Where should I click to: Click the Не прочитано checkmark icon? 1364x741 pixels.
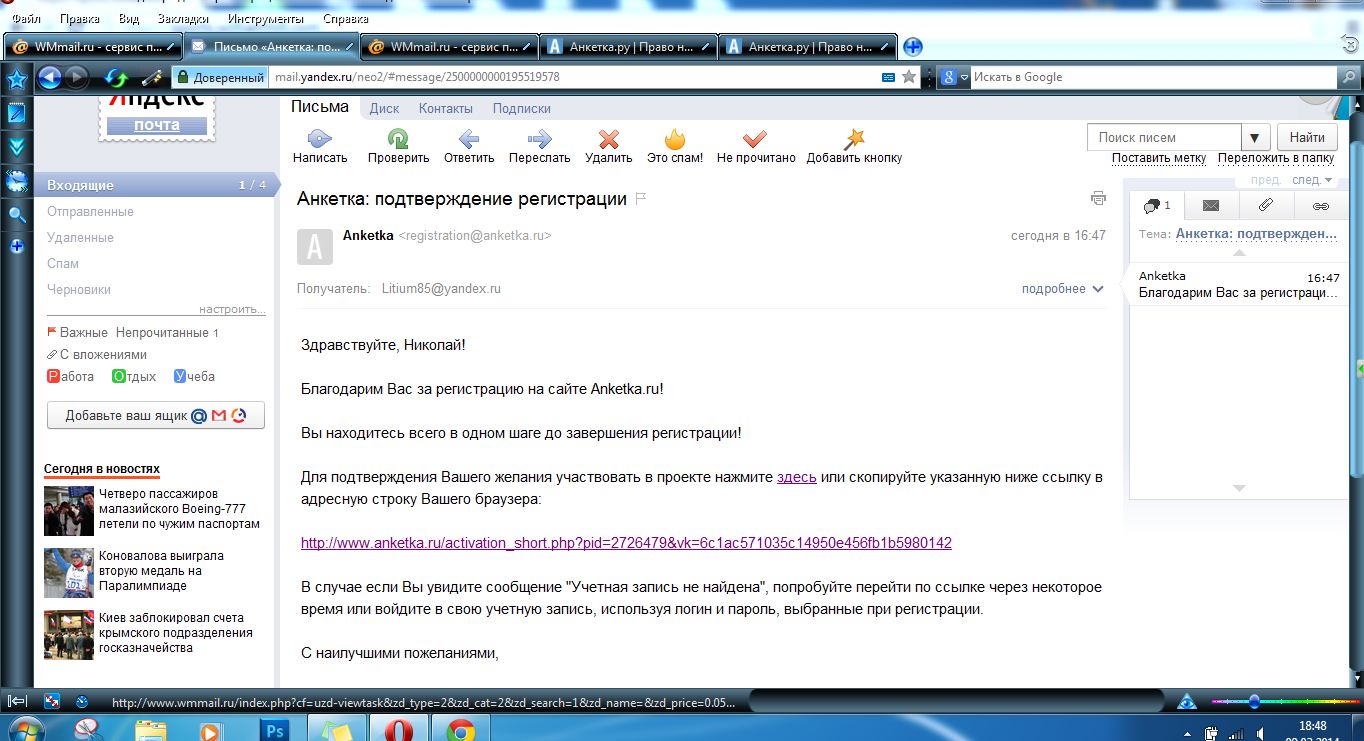[x=755, y=138]
